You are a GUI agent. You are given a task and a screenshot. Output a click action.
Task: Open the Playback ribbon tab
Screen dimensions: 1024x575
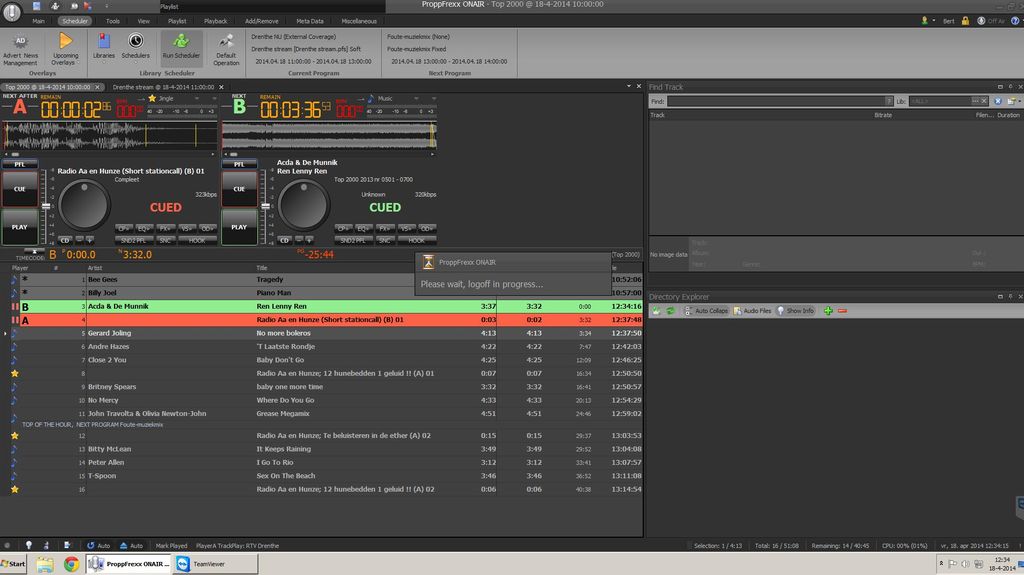tap(216, 21)
